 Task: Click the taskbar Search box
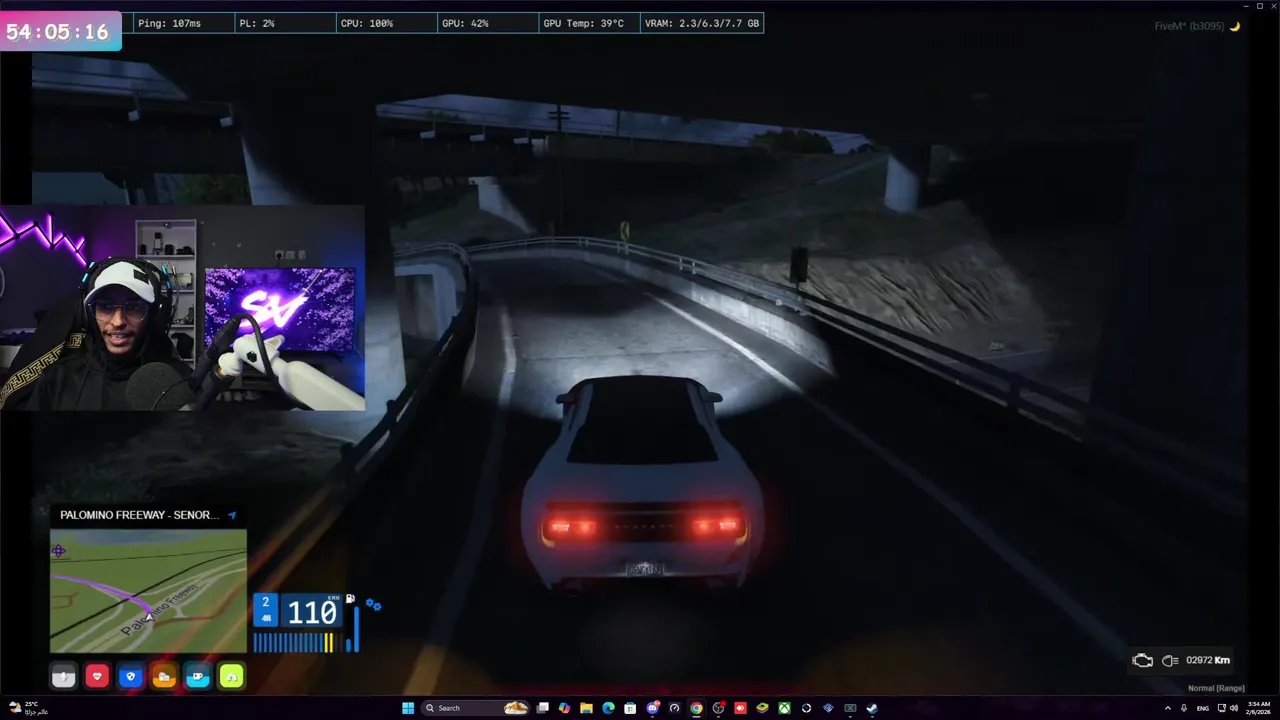click(x=475, y=708)
